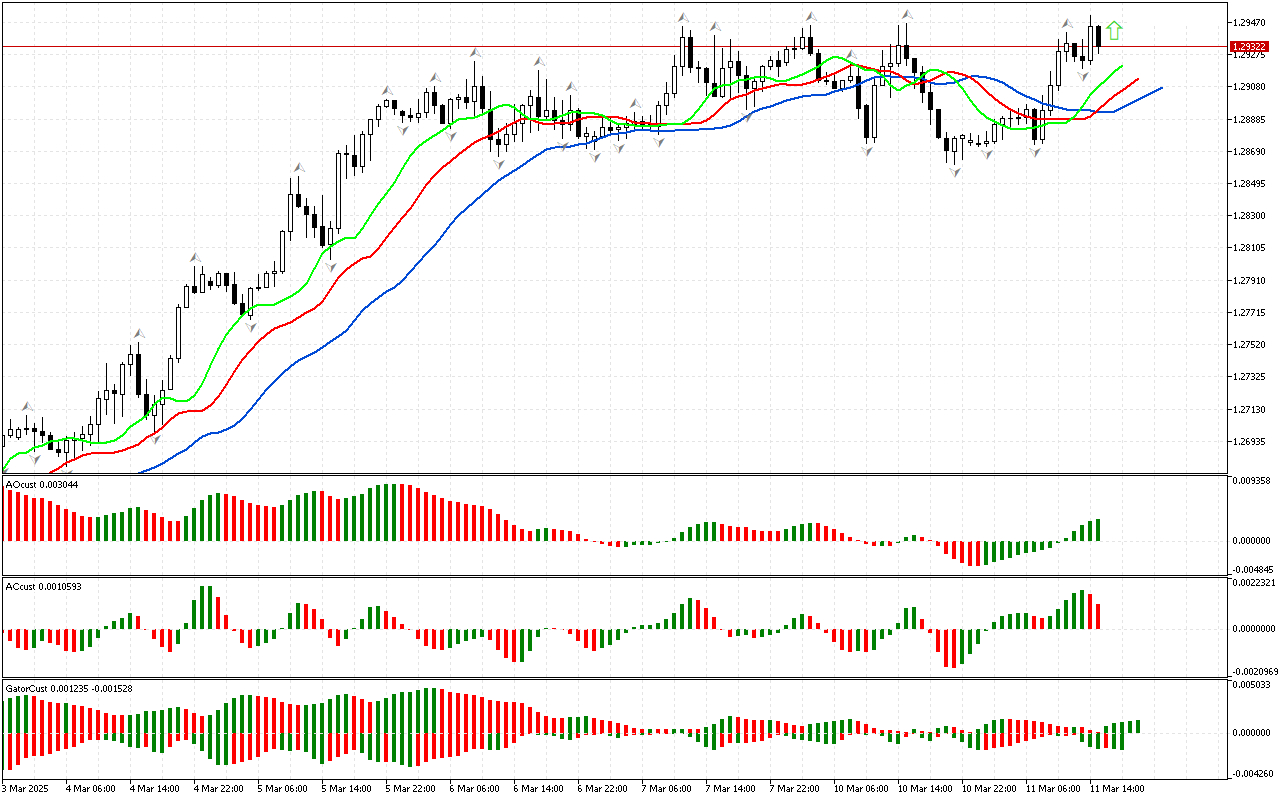Click the 6 Mar 06:00 time label
The width and height of the screenshot is (1280, 800).
click(476, 788)
